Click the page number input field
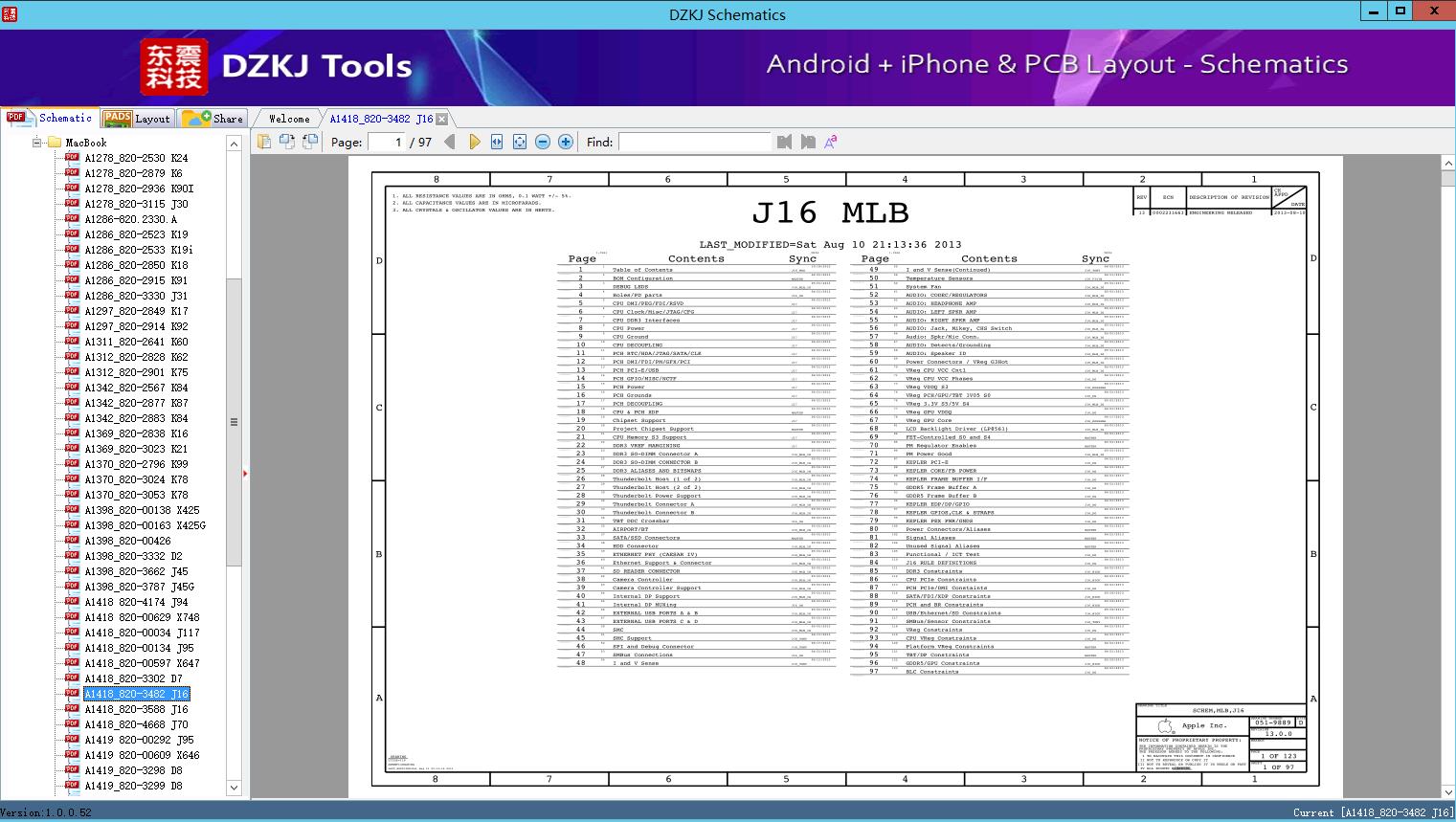Viewport: 1456px width, 822px height. tap(386, 142)
